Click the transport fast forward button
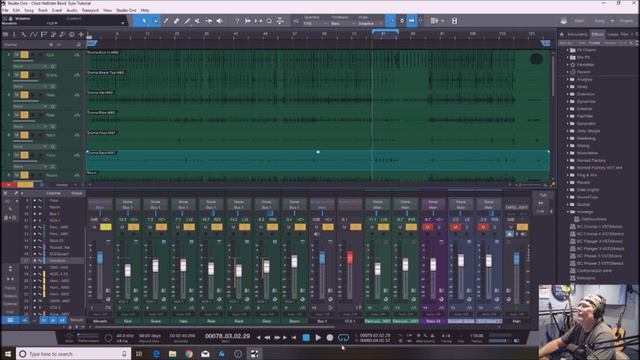Viewport: 640px width, 360px height. (277, 338)
